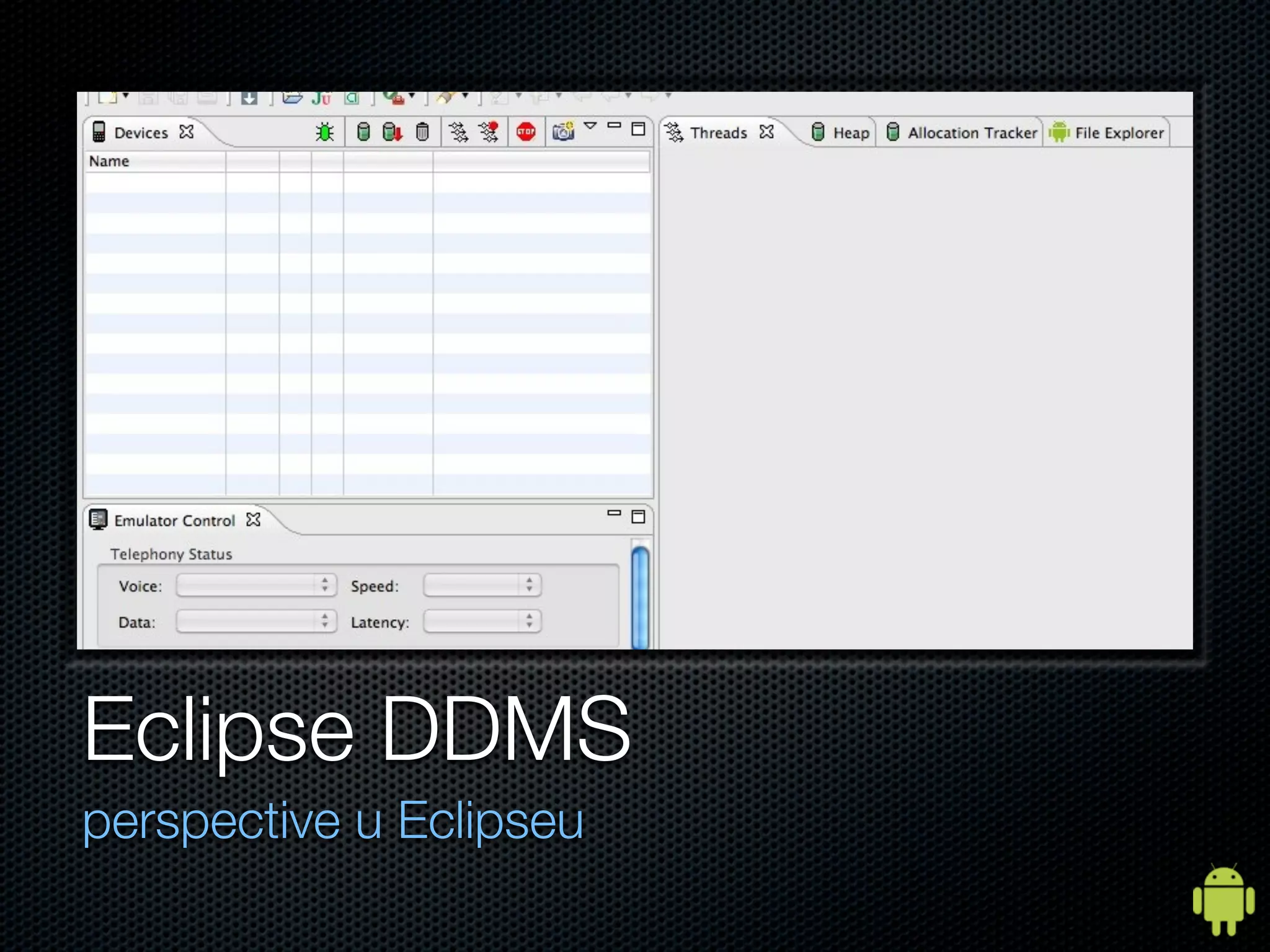This screenshot has height=952, width=1270.
Task: Maximize the Emulator Control panel
Action: pos(638,516)
